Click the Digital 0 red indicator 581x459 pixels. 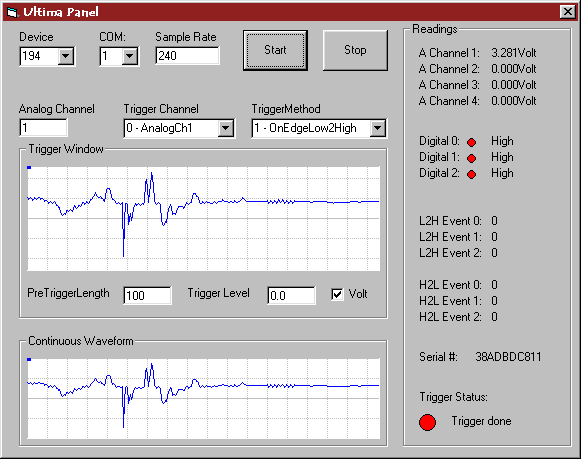tap(471, 142)
